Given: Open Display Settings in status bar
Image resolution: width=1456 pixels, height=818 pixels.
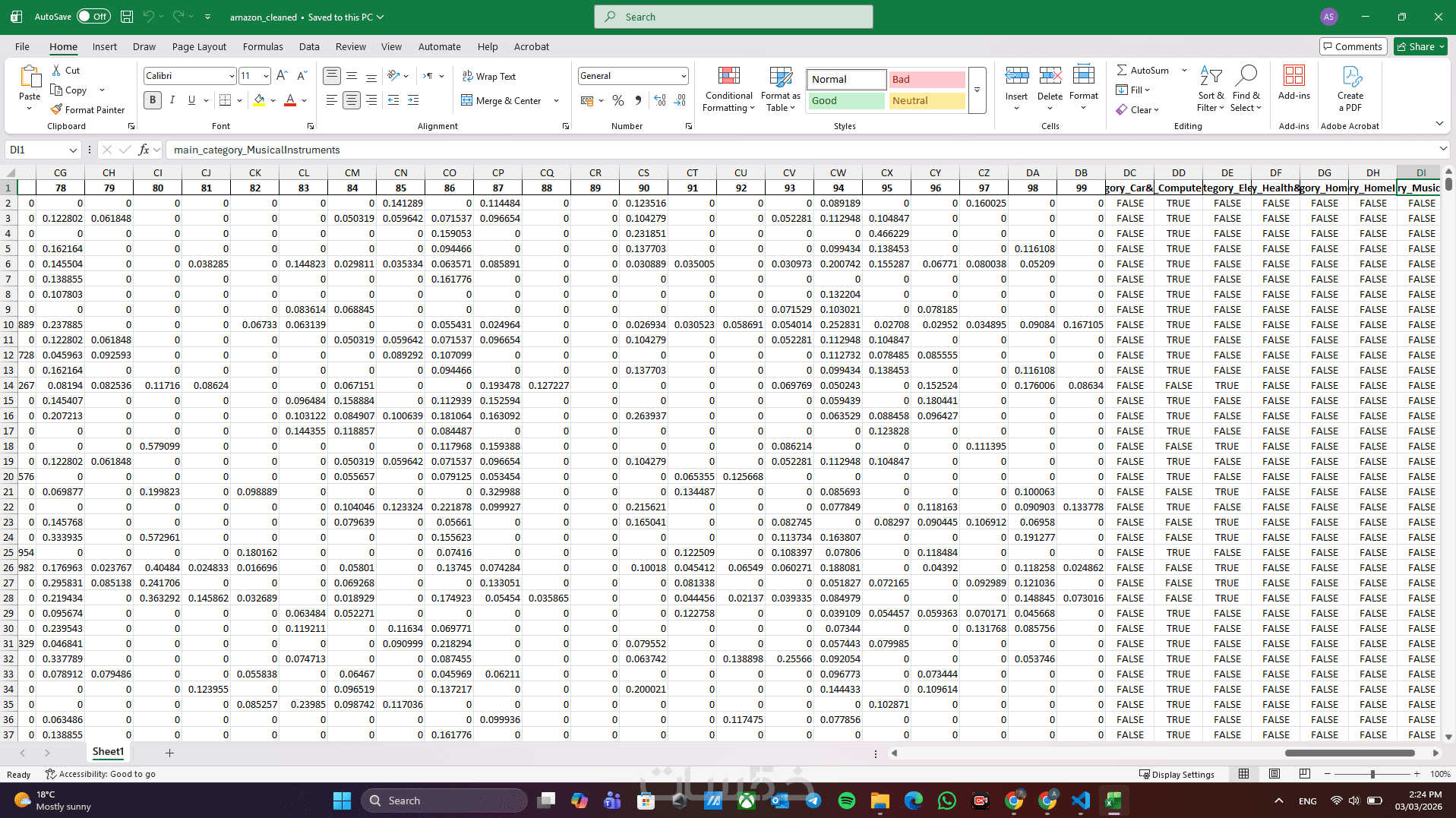Looking at the screenshot, I should pos(1176,774).
